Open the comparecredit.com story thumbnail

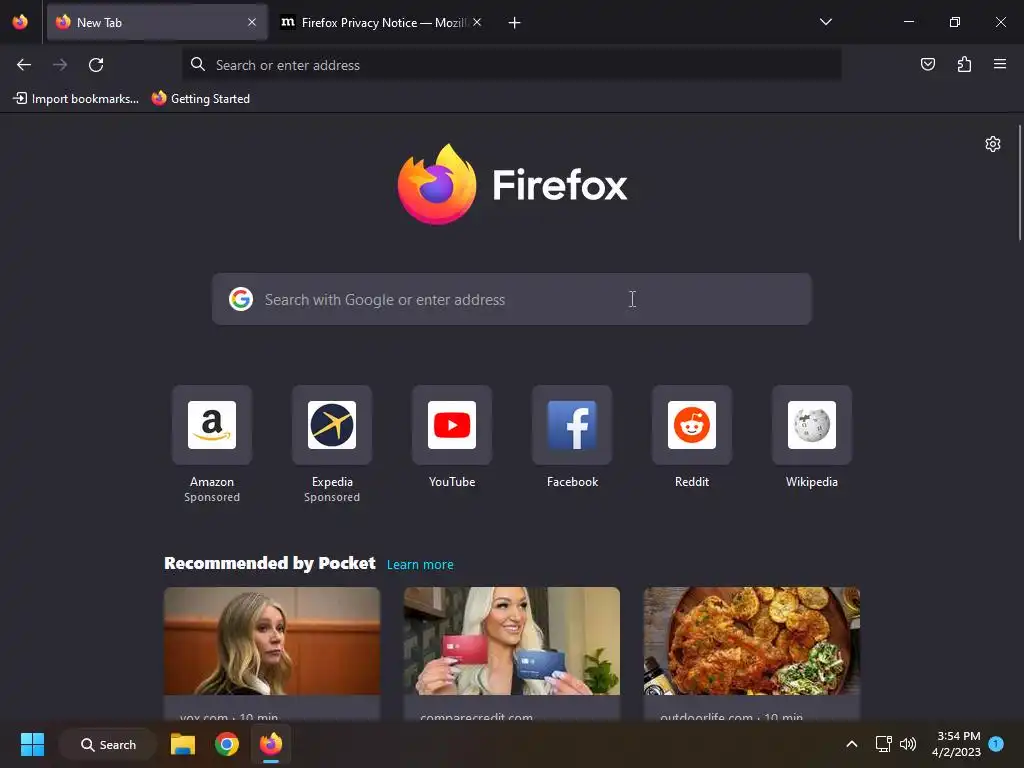pos(511,641)
